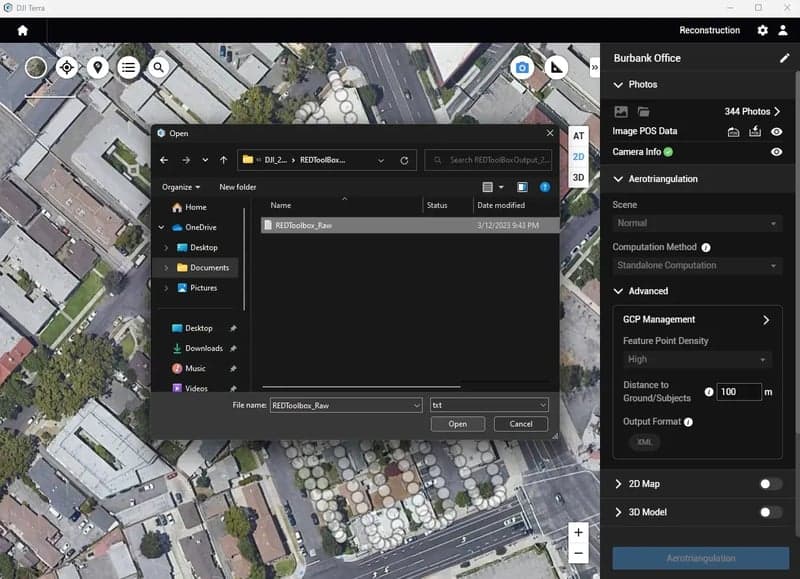
Task: Click the locate/crosshair map icon
Action: click(67, 67)
